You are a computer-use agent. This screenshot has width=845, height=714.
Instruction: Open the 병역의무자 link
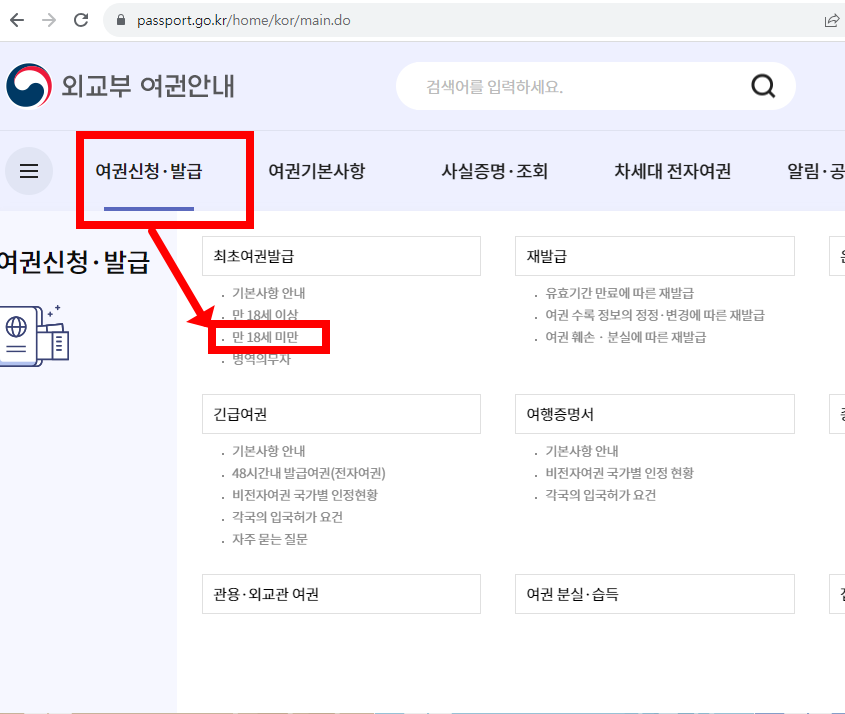(260, 357)
